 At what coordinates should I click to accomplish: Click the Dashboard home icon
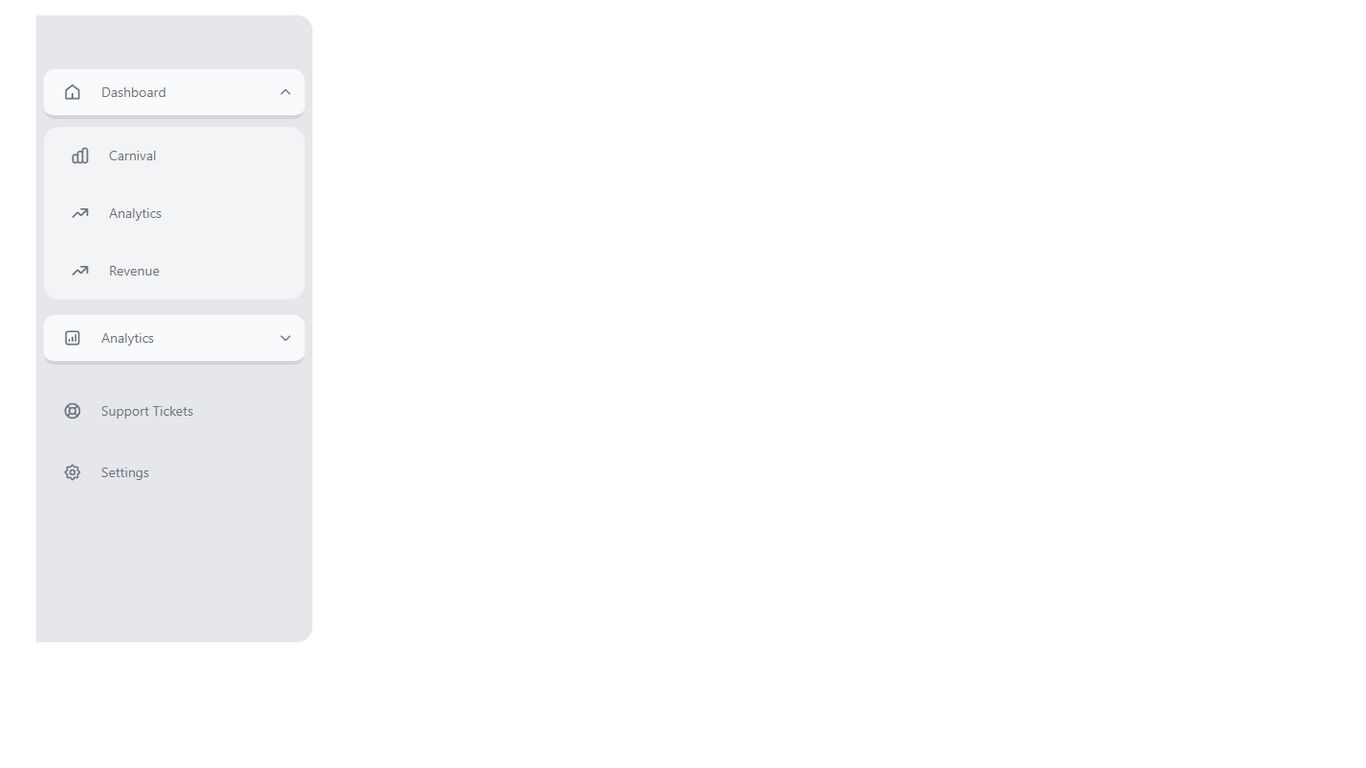click(x=72, y=92)
